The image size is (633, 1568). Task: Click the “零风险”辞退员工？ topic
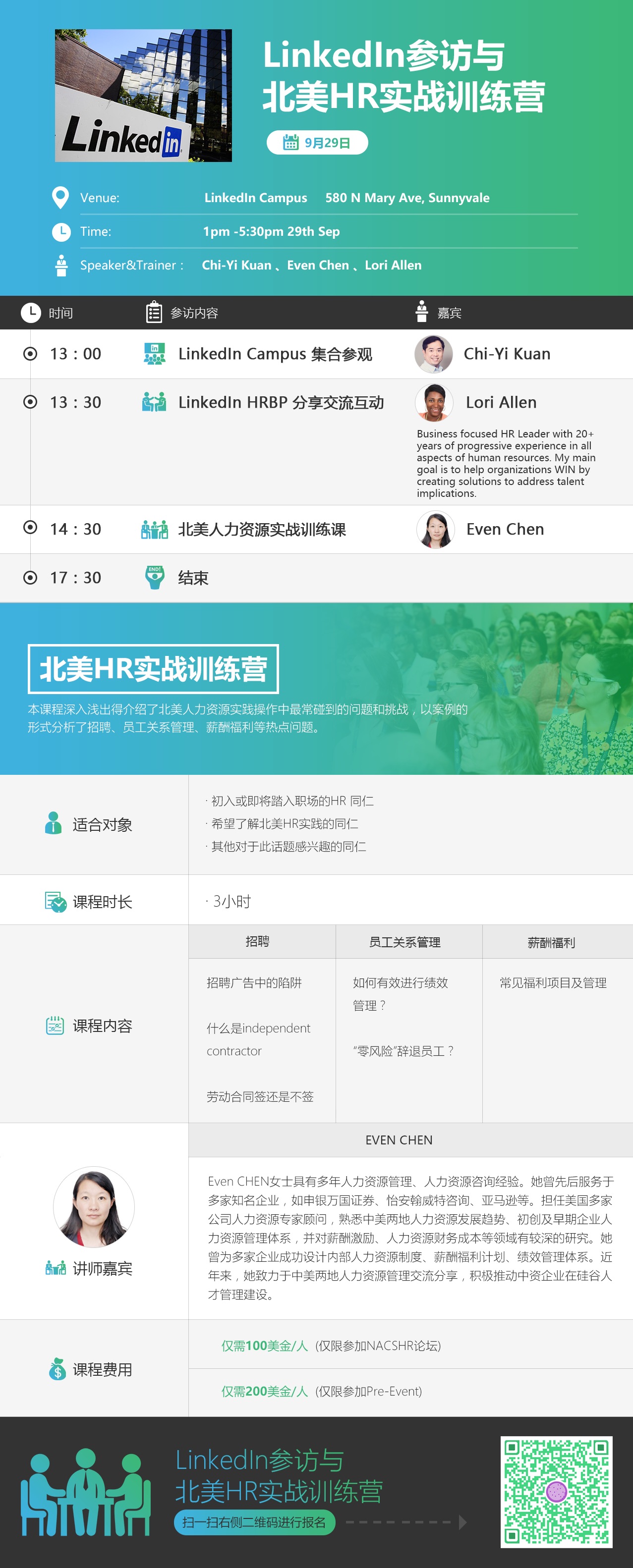(x=403, y=1051)
